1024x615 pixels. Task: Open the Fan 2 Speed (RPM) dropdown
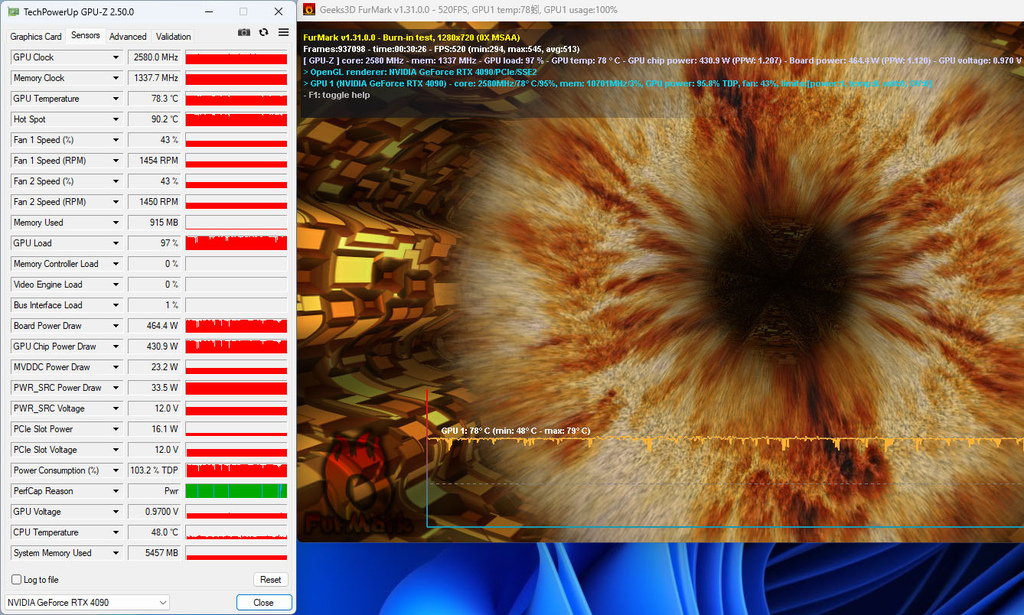pos(116,202)
